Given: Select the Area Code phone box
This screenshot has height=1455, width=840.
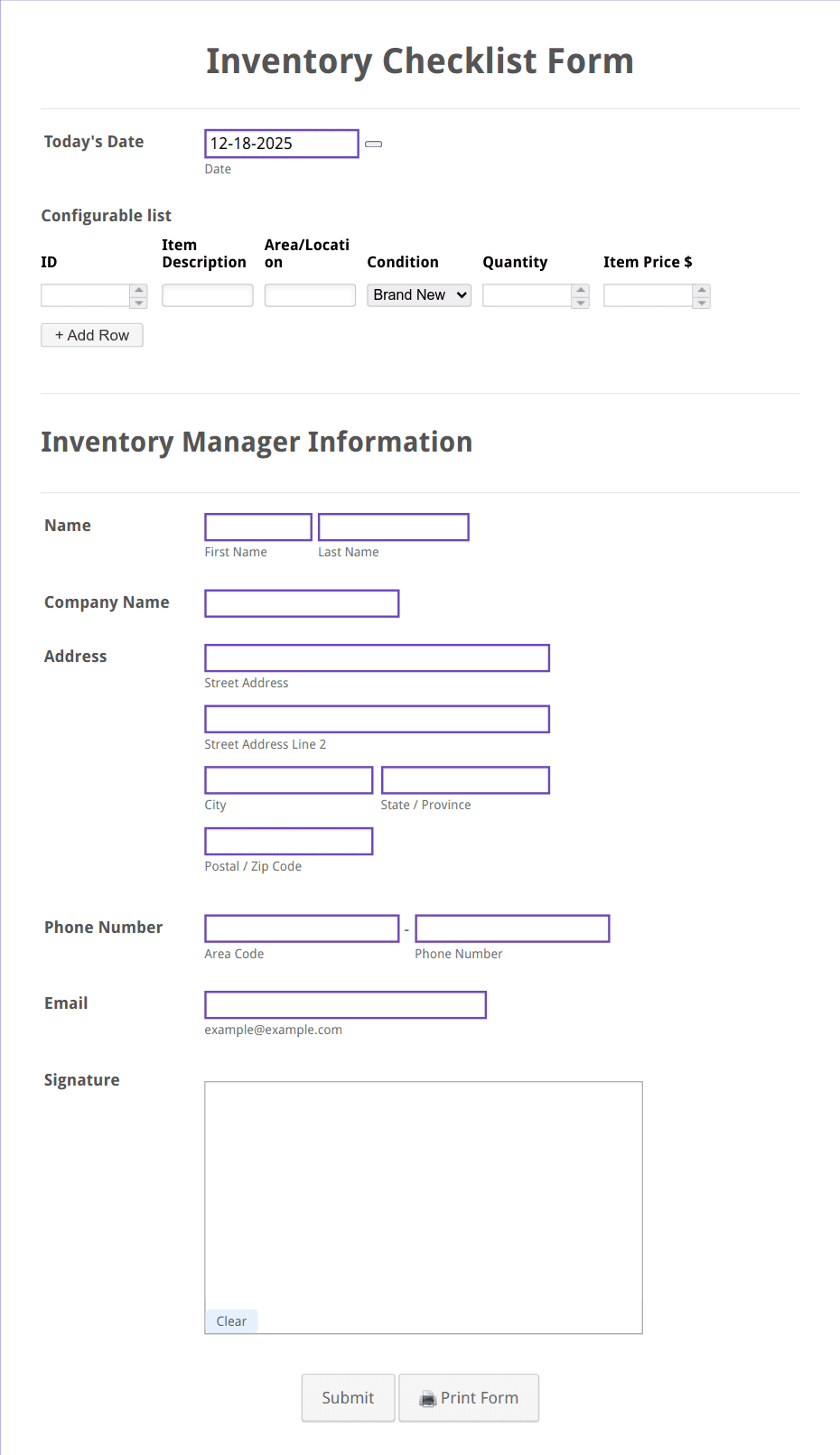Looking at the screenshot, I should (302, 928).
